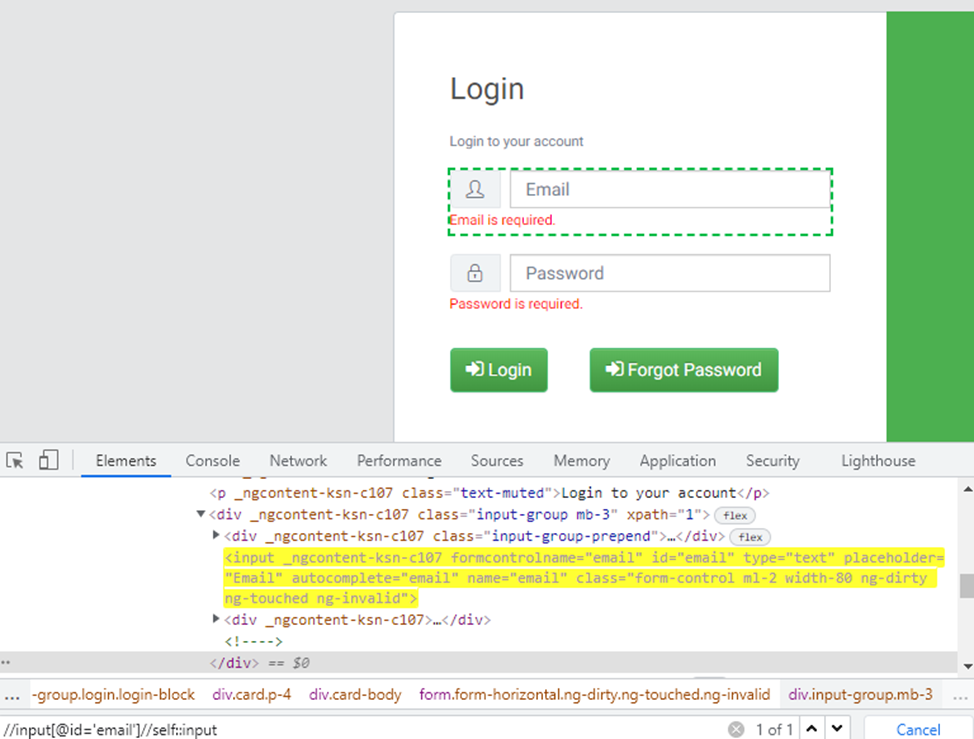The image size is (974, 739).
Task: Switch to the Memory tab
Action: [581, 461]
